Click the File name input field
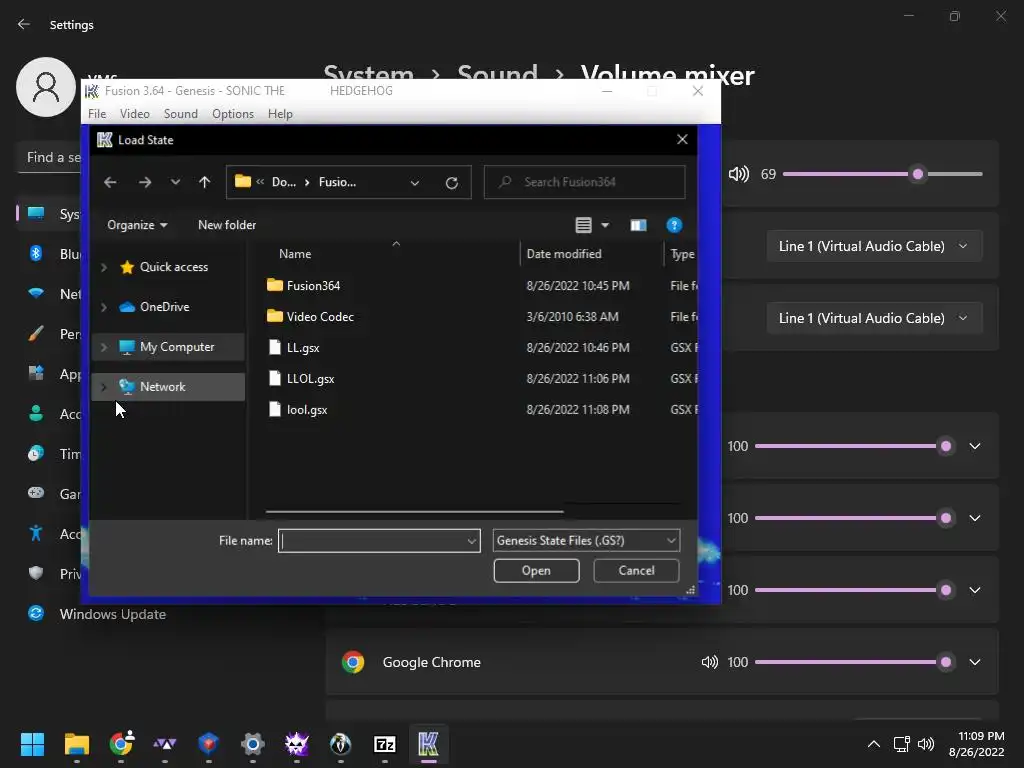 (379, 541)
